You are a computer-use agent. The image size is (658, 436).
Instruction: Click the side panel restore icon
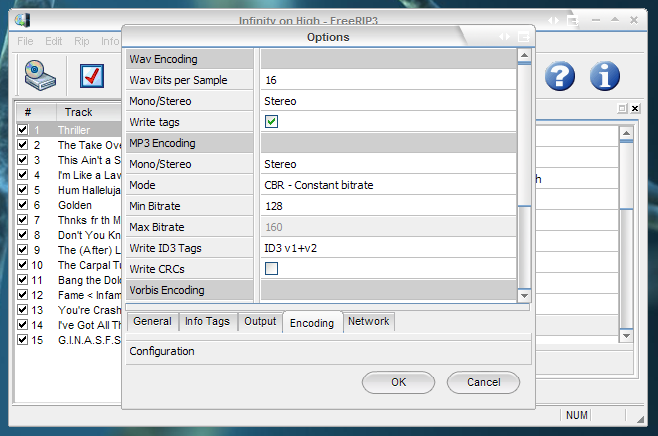(x=622, y=108)
